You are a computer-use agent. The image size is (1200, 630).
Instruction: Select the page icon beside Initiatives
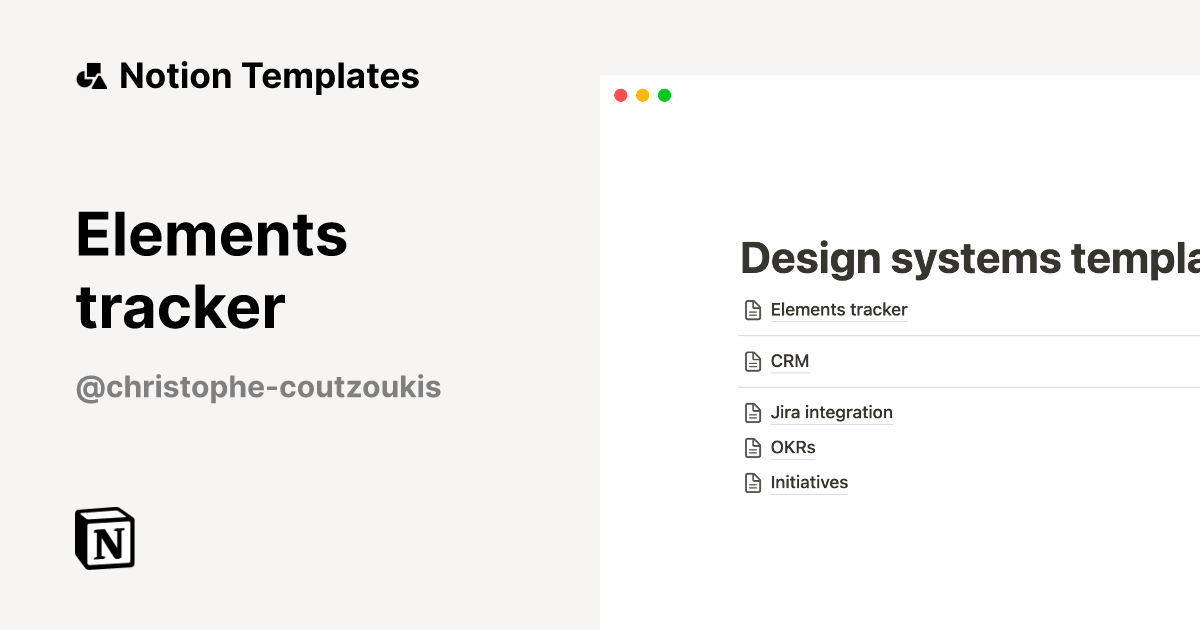pos(752,482)
